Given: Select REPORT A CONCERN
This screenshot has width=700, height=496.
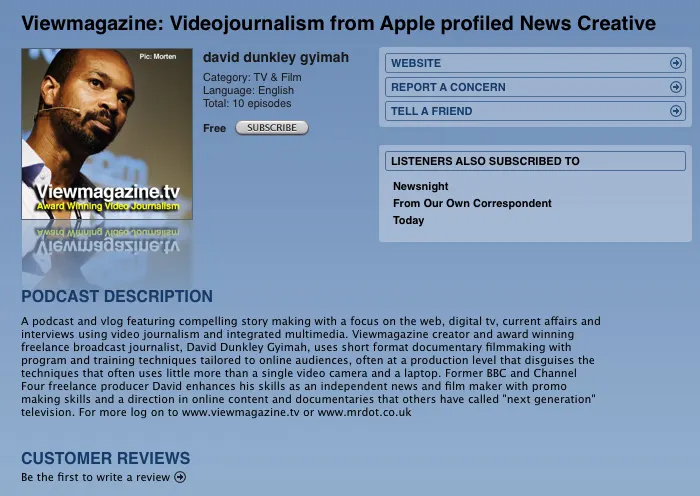Looking at the screenshot, I should [x=535, y=87].
